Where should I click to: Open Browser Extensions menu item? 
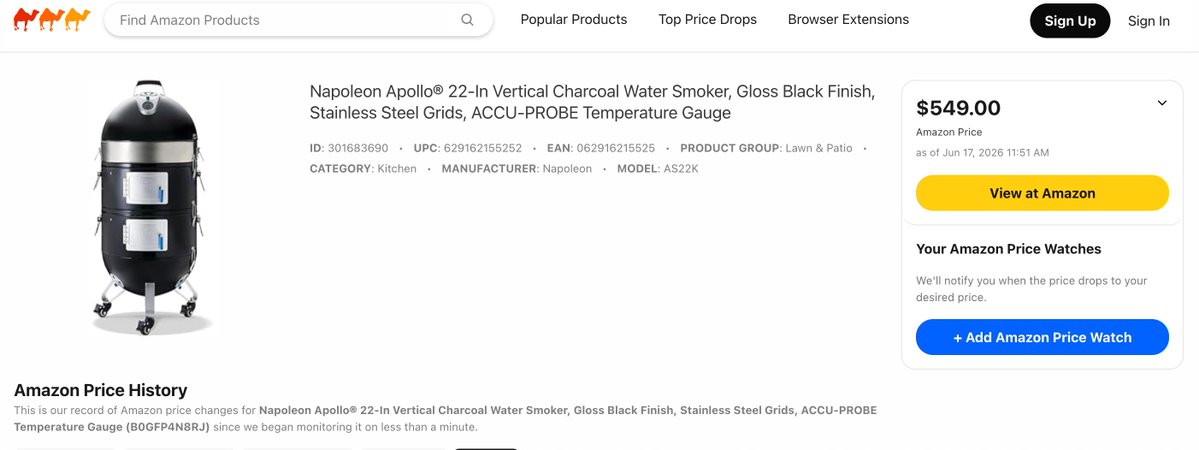[848, 20]
